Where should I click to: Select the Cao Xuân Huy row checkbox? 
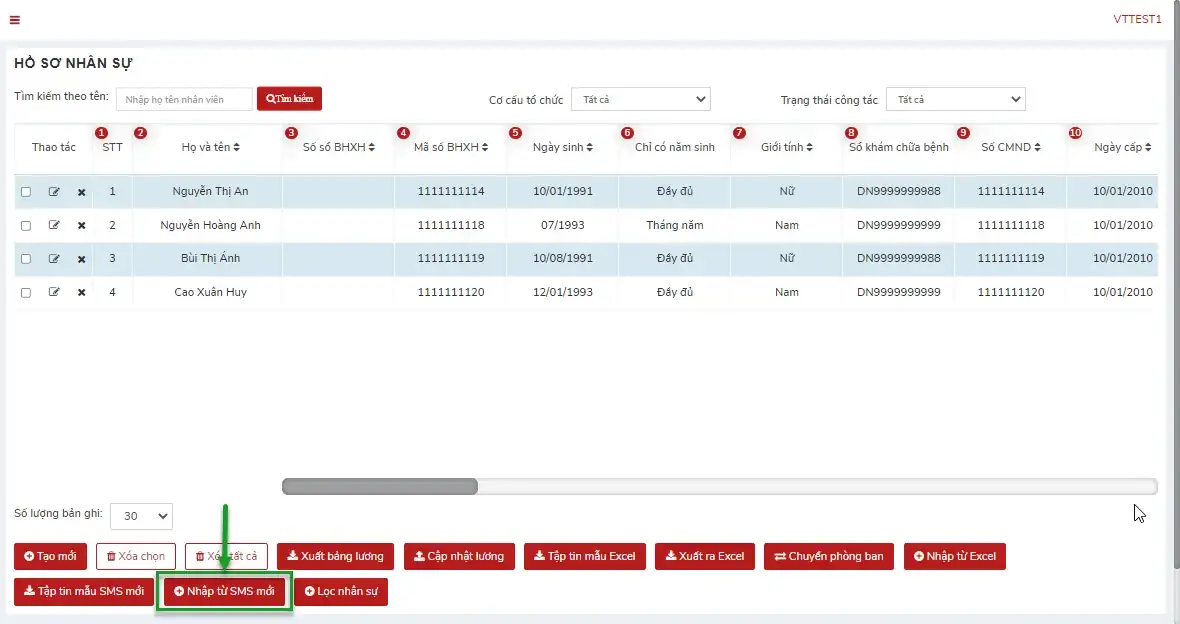pos(26,293)
